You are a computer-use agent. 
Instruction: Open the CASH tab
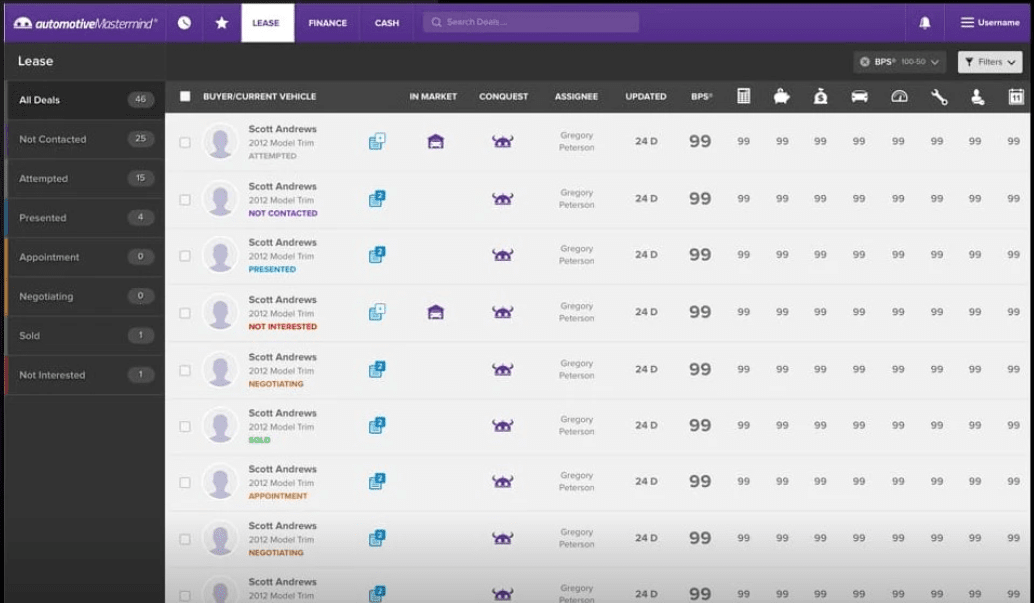pyautogui.click(x=387, y=22)
